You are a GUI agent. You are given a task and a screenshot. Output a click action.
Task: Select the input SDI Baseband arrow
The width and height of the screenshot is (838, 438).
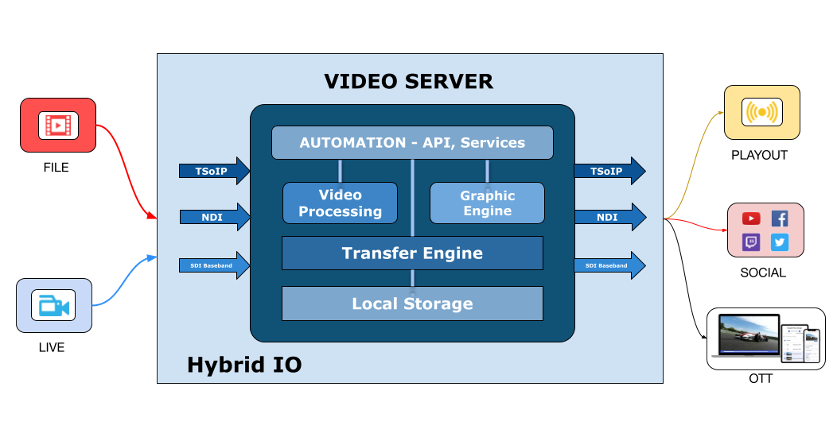[x=213, y=265]
